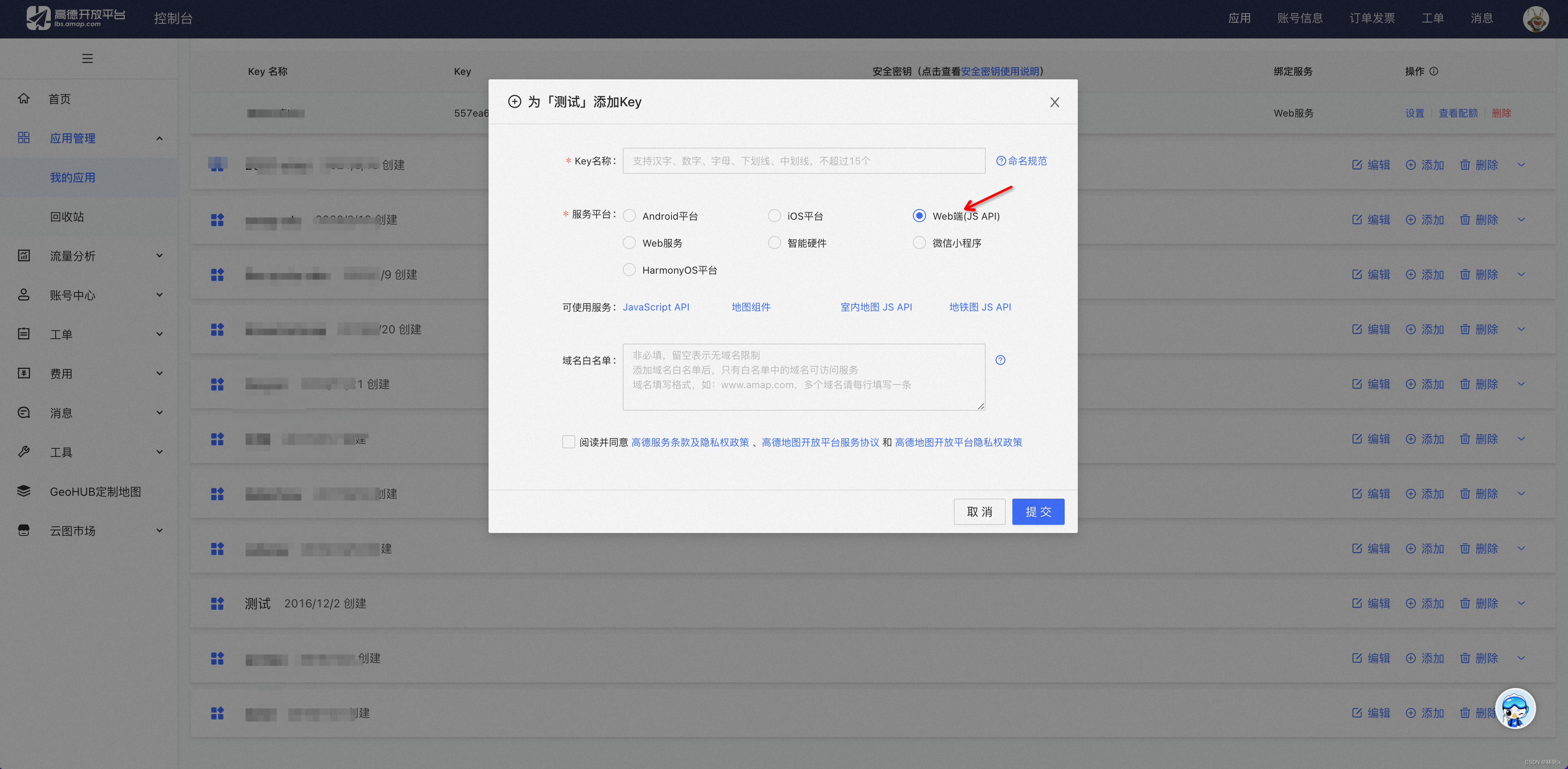Viewport: 1568px width, 769px height.
Task: Click the hamburger menu icon in sidebar
Action: pyautogui.click(x=88, y=58)
